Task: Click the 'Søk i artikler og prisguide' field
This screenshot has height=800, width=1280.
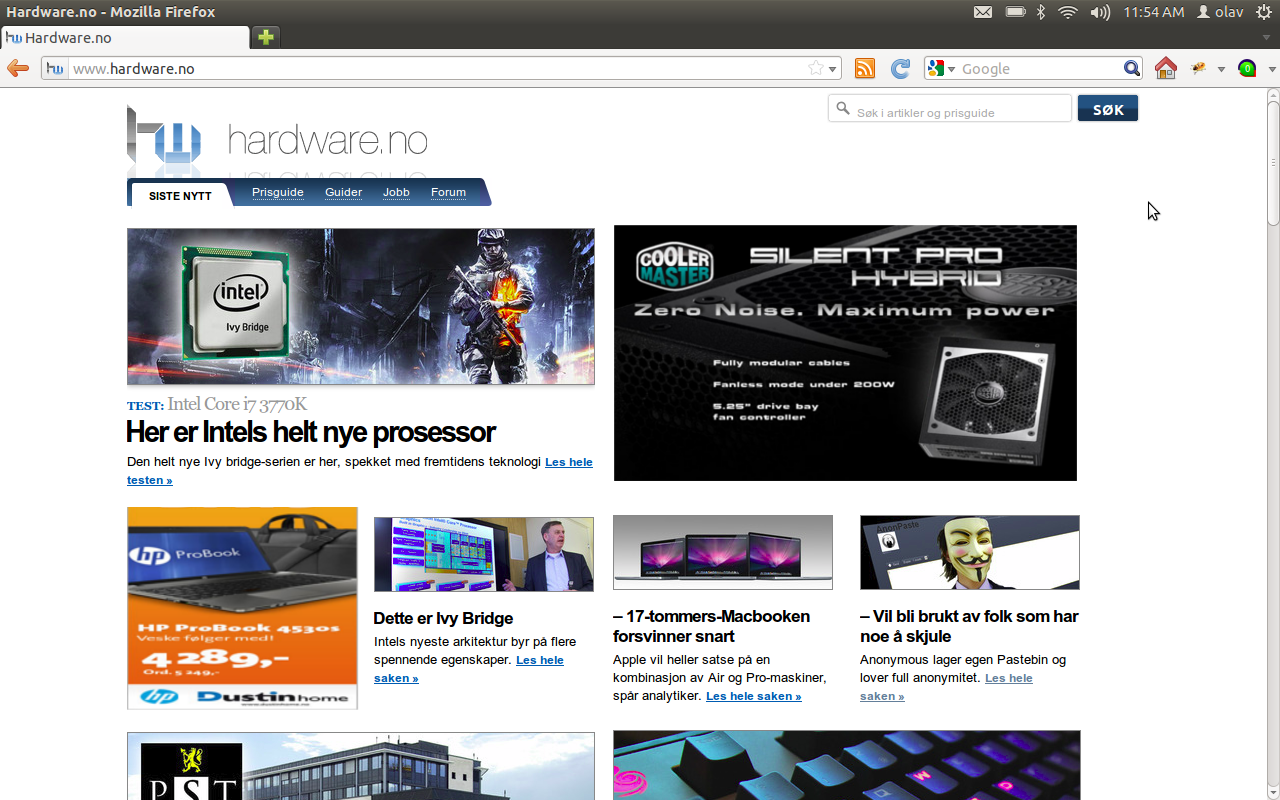Action: coord(950,109)
